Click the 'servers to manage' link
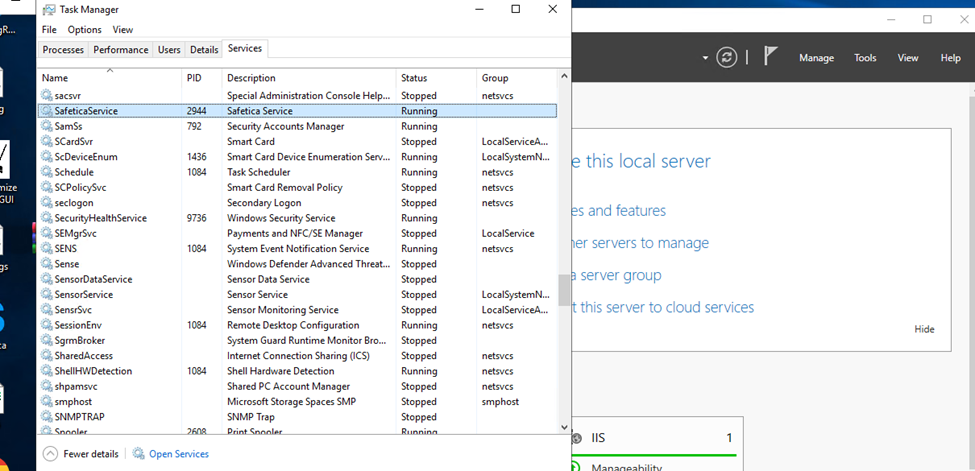This screenshot has height=471, width=975. [640, 243]
